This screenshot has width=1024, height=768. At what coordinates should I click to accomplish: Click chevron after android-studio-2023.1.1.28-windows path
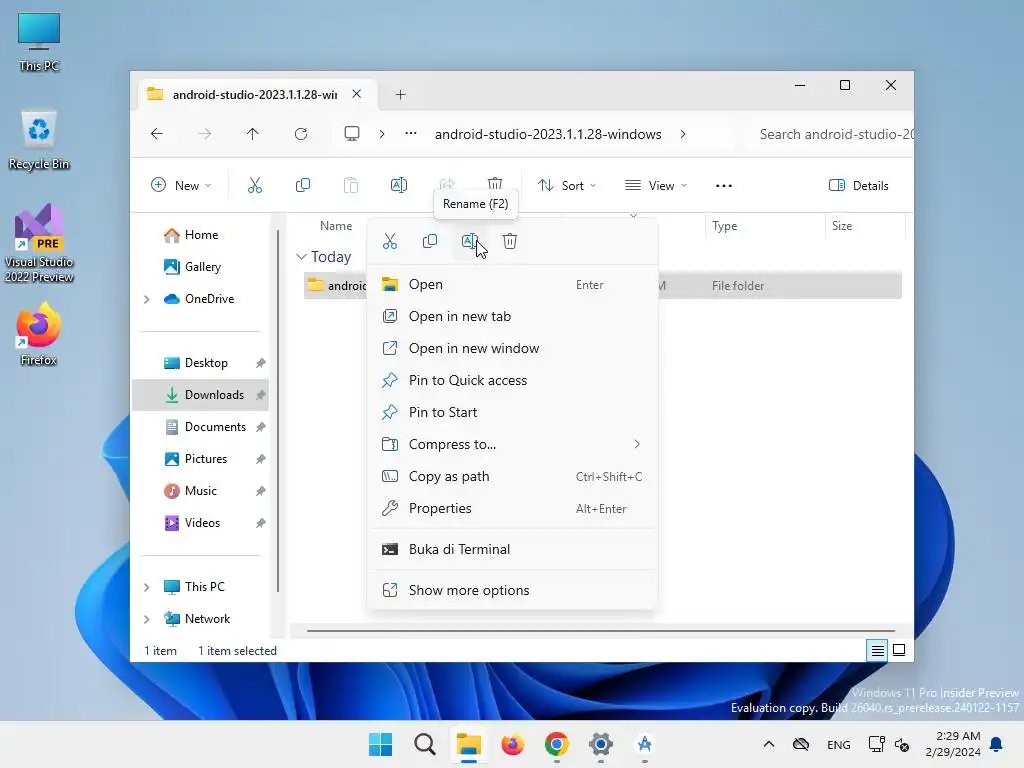coord(683,134)
